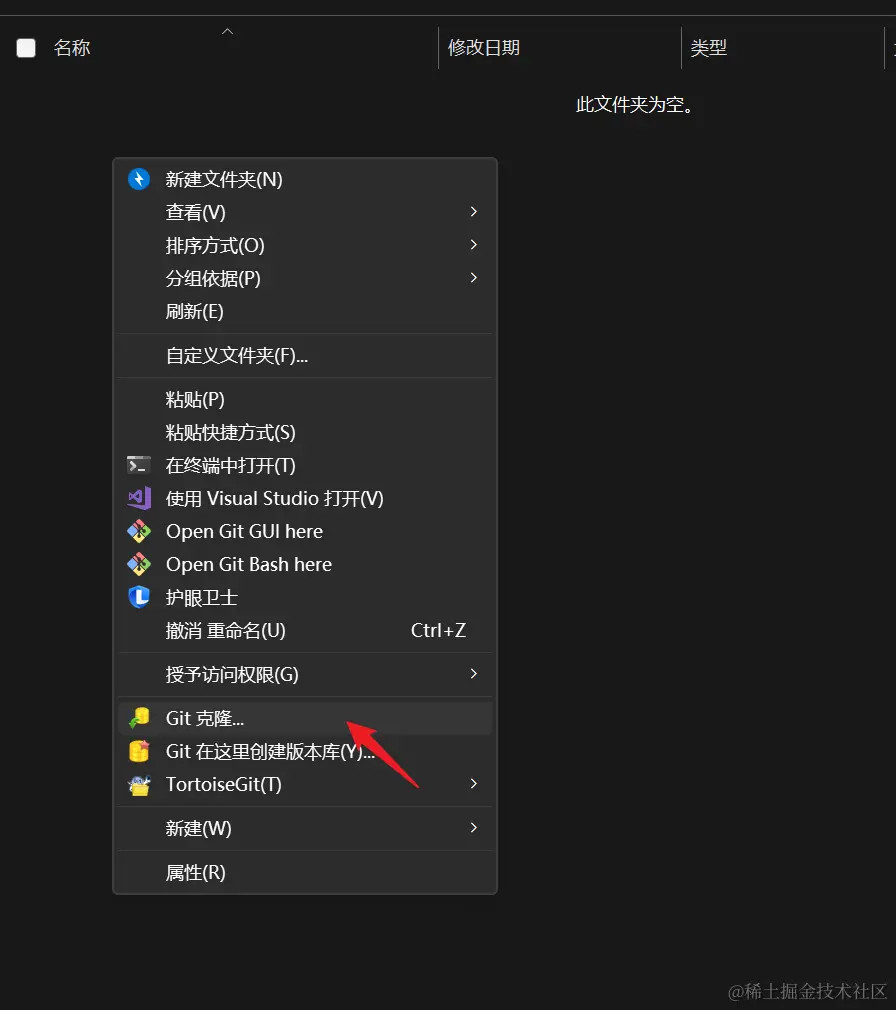Open 属性(R) properties entry
The width and height of the screenshot is (896, 1010).
(305, 872)
